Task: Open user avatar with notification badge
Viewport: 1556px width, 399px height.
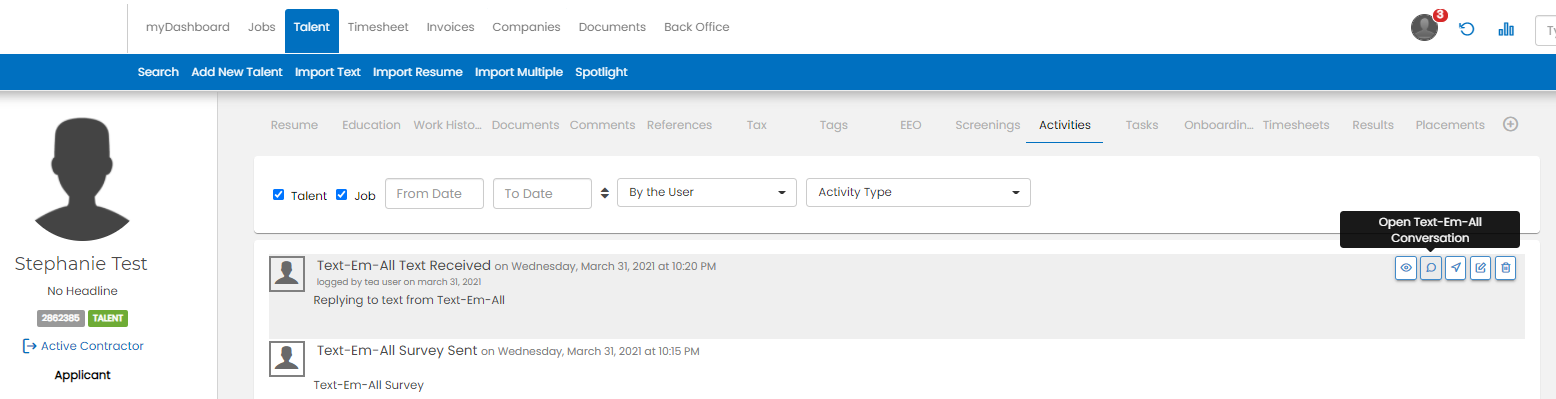Action: pyautogui.click(x=1425, y=28)
